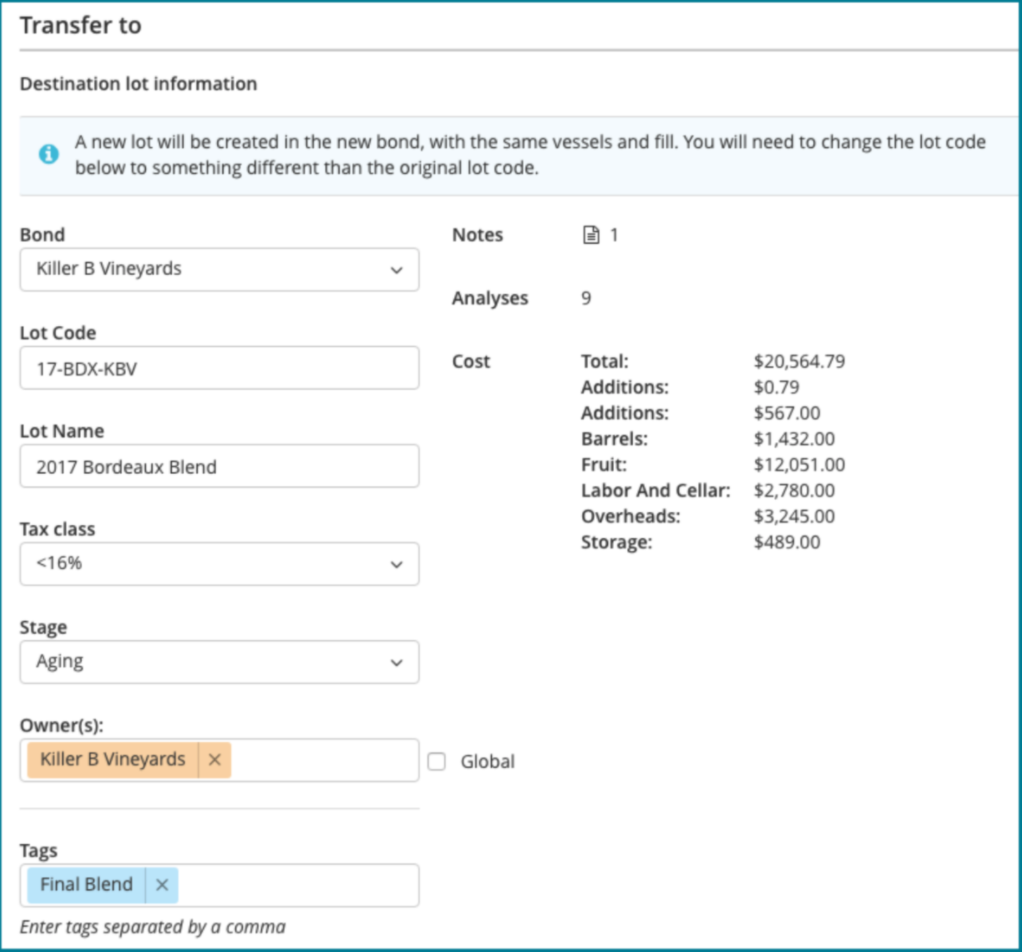
Task: Remove the Final Blend tag
Action: tap(161, 885)
